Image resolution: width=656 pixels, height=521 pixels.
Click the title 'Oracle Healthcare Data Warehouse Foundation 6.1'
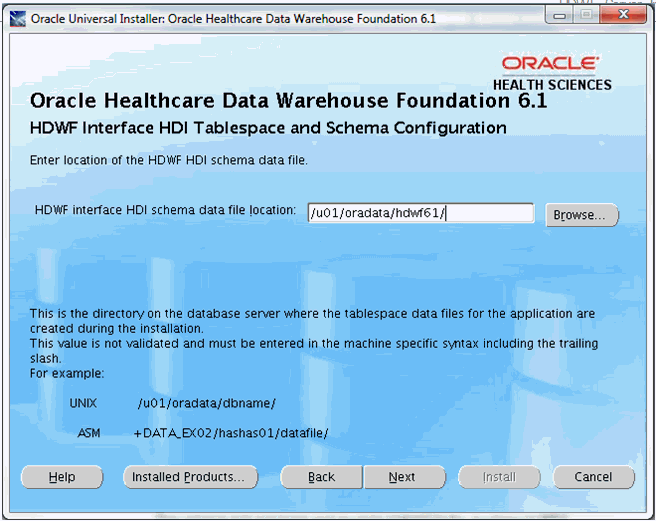[x=288, y=101]
